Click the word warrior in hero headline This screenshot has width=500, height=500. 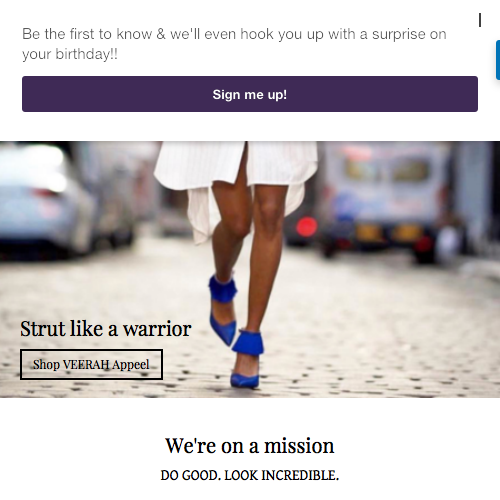coord(157,329)
